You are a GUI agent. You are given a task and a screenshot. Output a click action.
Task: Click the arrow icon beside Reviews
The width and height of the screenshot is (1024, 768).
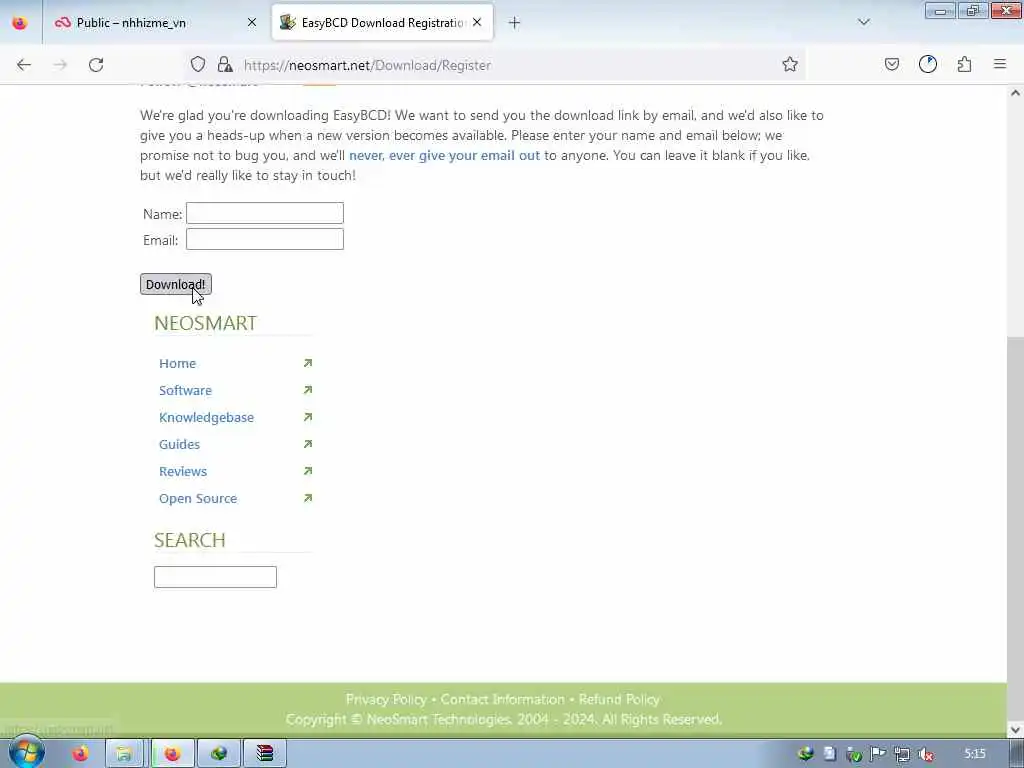tap(308, 471)
